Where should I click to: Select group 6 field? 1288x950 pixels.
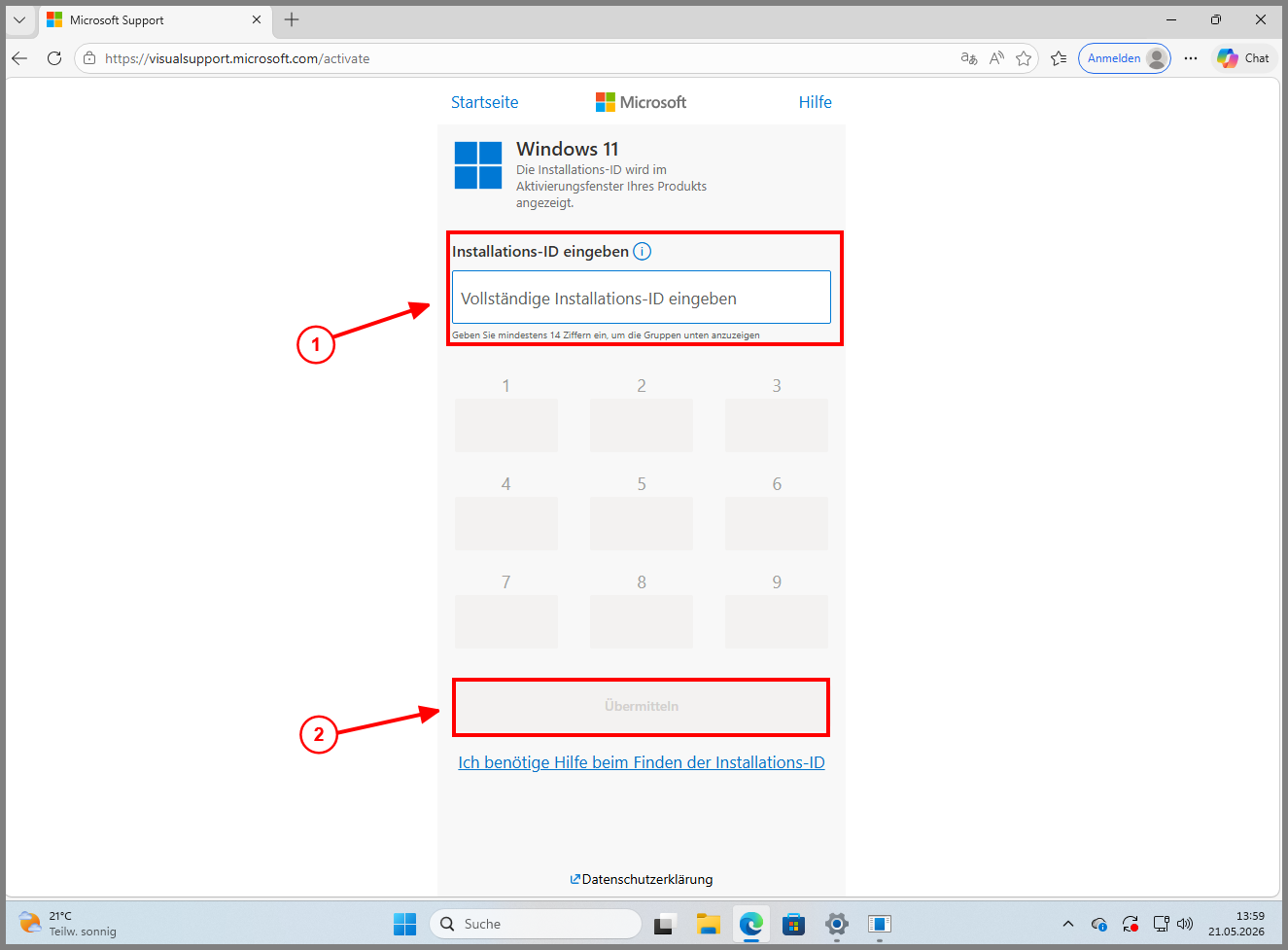[777, 523]
